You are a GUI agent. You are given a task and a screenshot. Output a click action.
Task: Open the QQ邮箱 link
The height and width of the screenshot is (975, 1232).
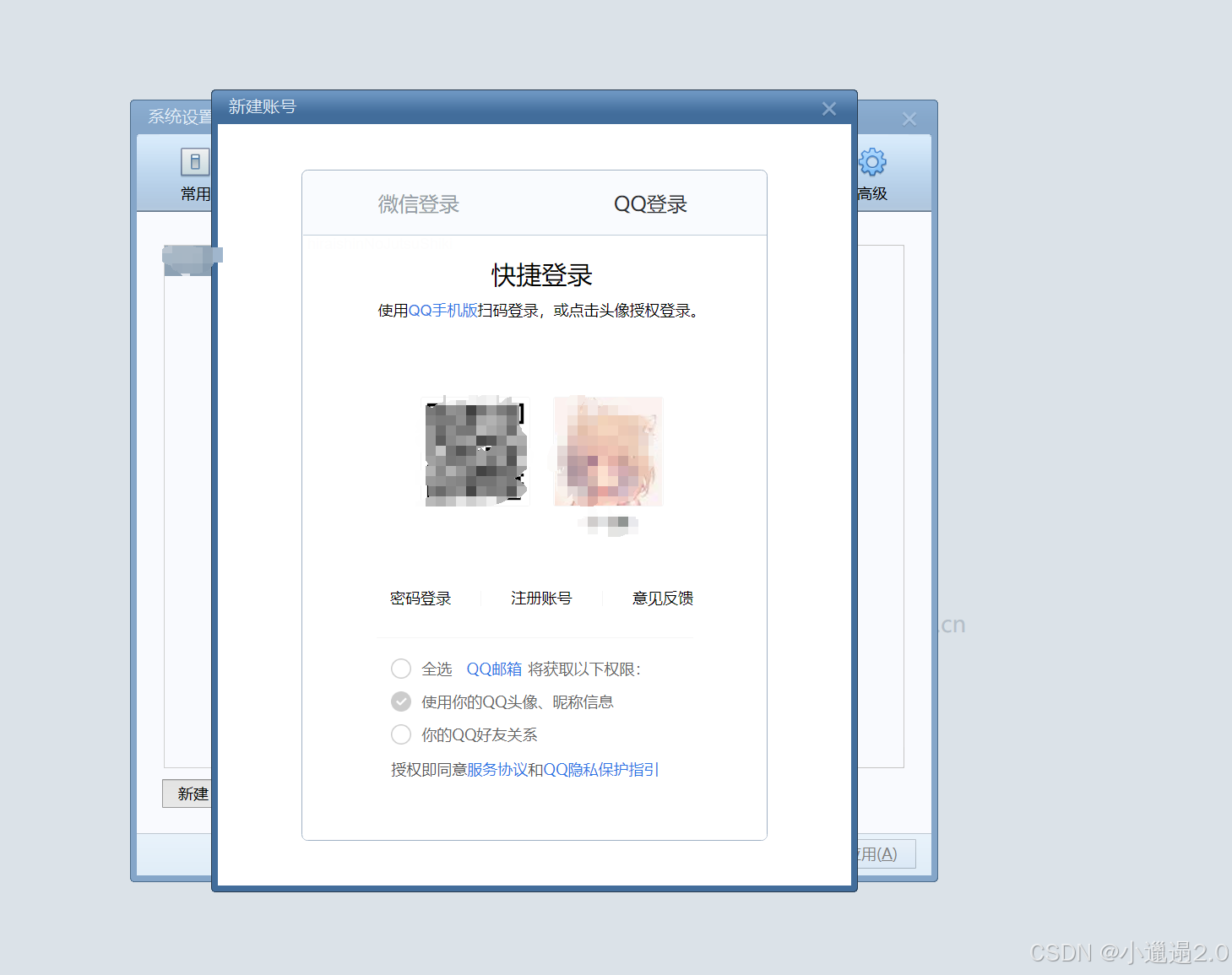coord(494,669)
